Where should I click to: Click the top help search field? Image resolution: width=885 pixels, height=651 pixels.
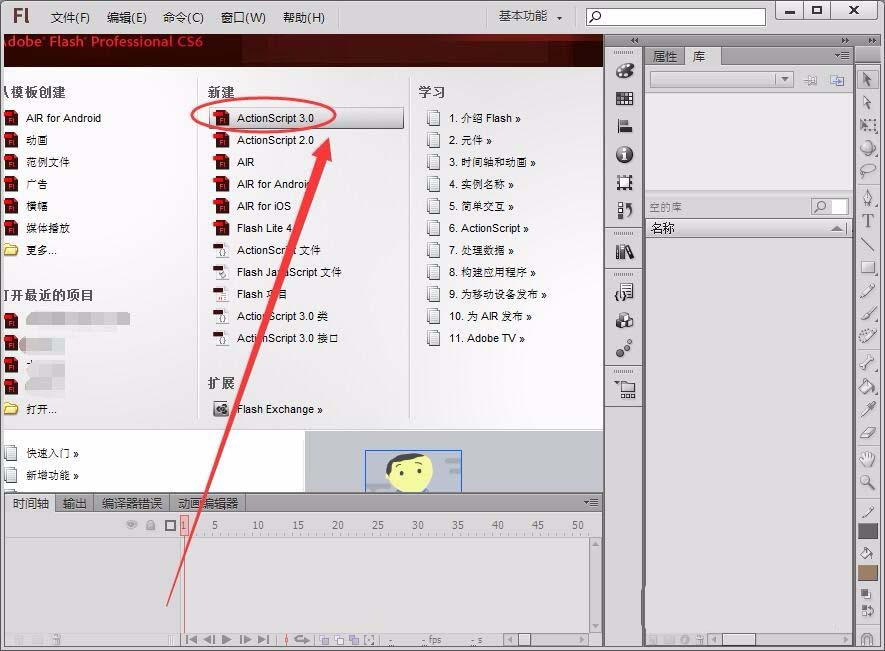click(x=676, y=16)
